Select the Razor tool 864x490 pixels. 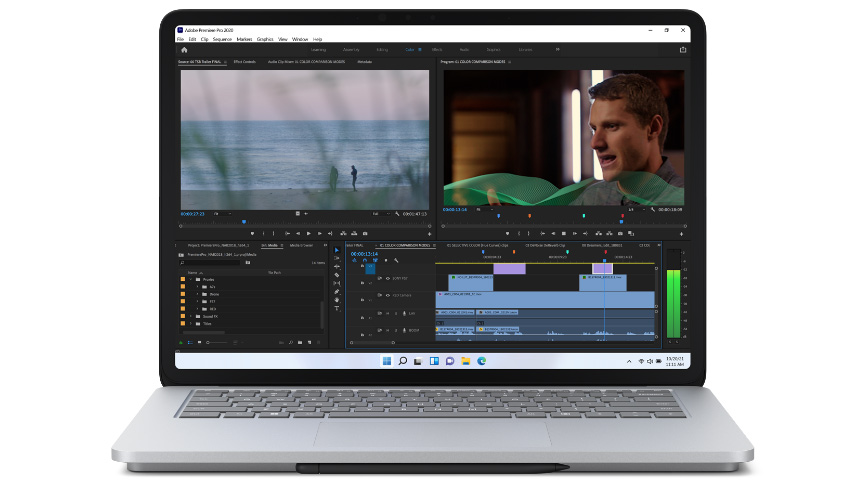point(337,275)
